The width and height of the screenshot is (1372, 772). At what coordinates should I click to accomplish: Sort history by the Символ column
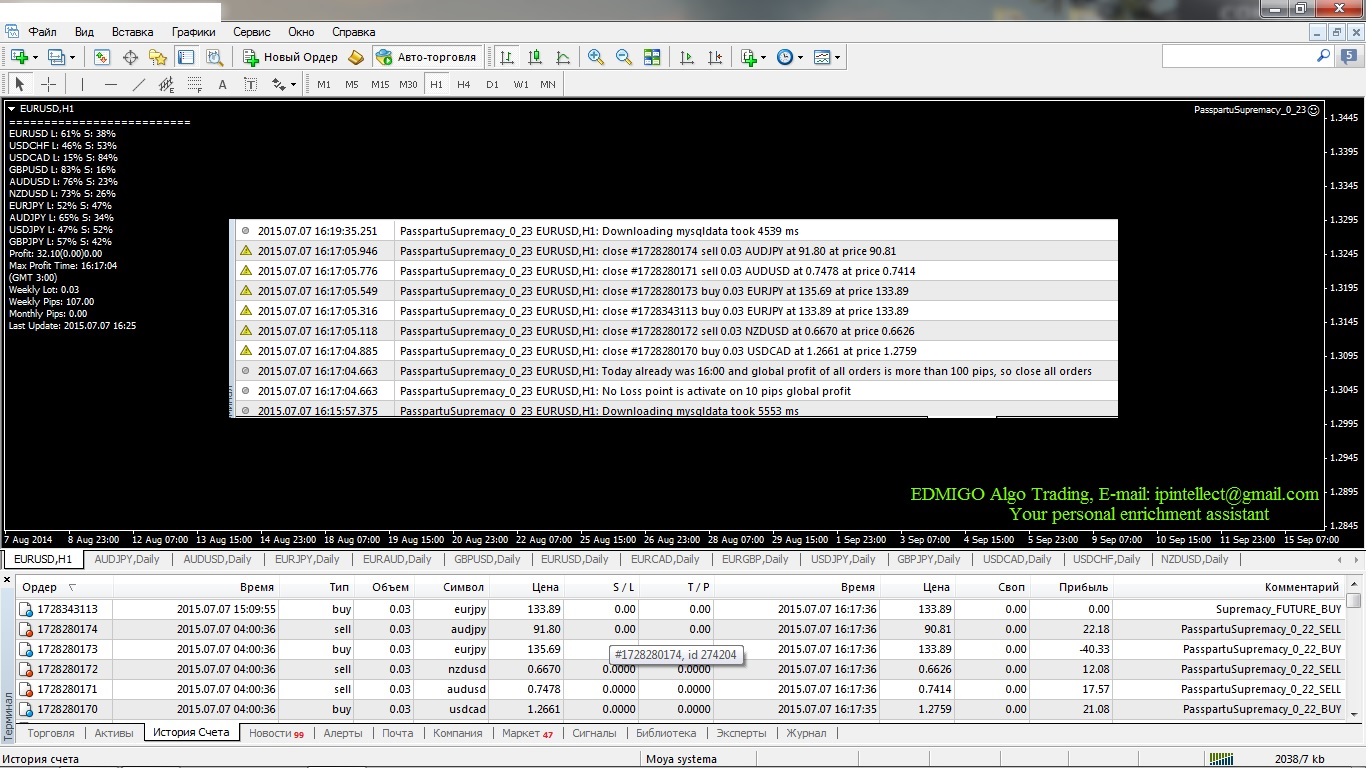[x=452, y=587]
